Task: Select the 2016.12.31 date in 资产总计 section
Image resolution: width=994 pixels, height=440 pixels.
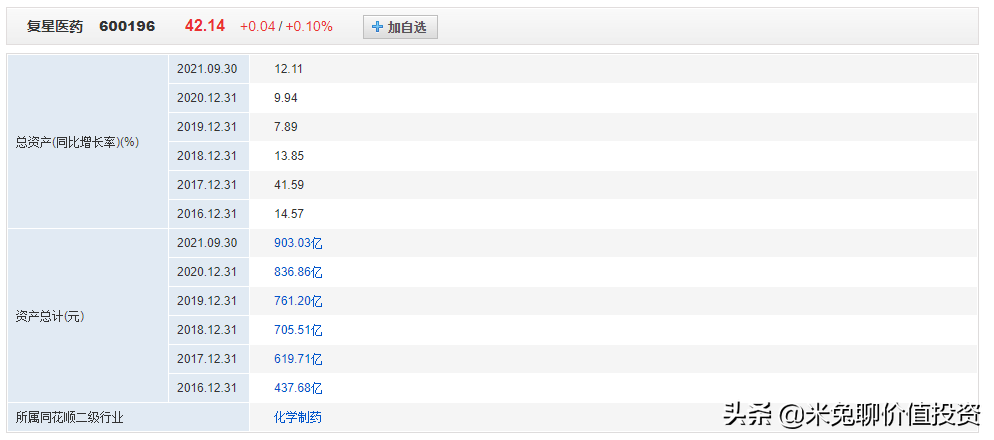Action: point(207,388)
